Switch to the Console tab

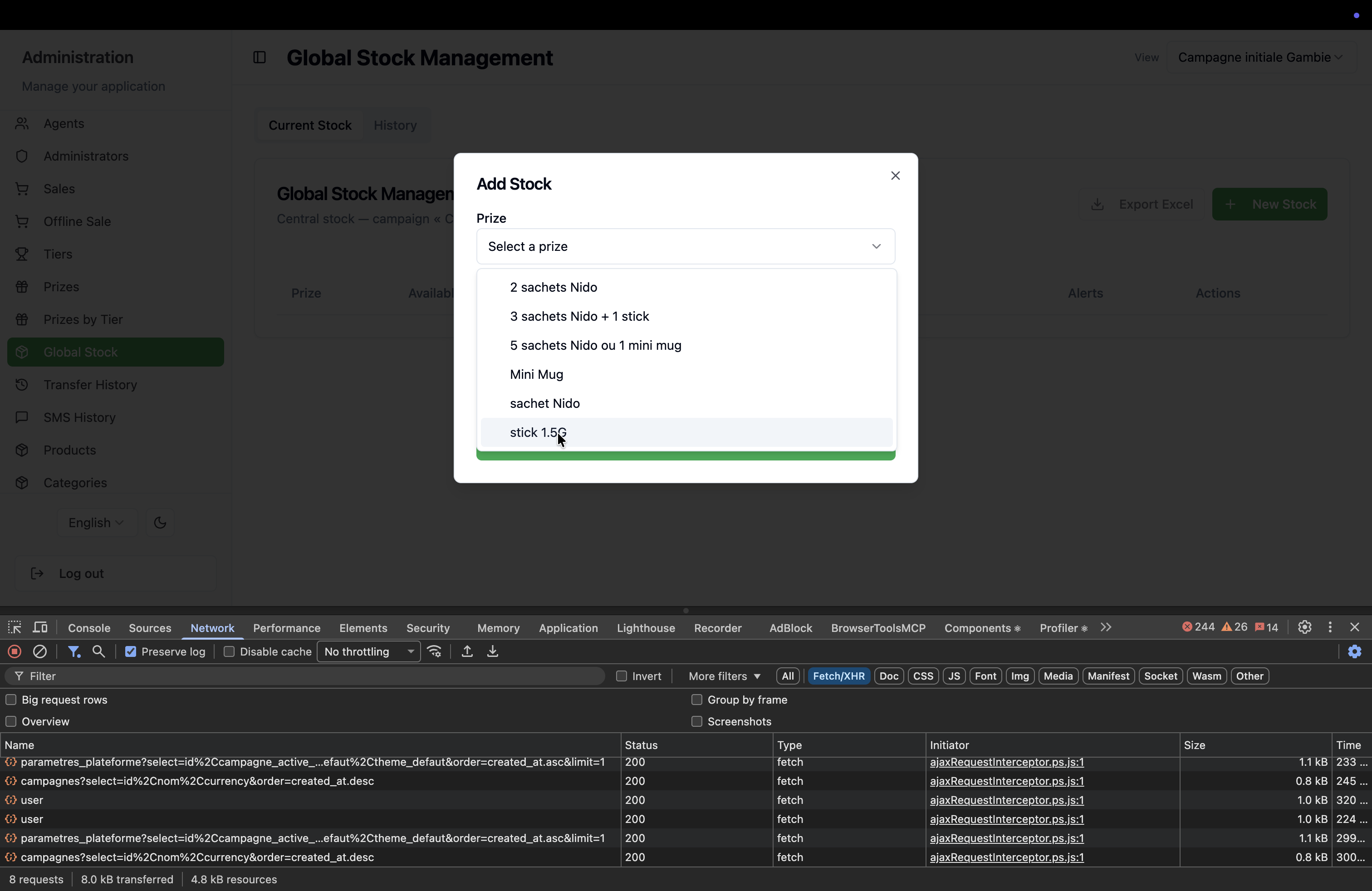[89, 627]
